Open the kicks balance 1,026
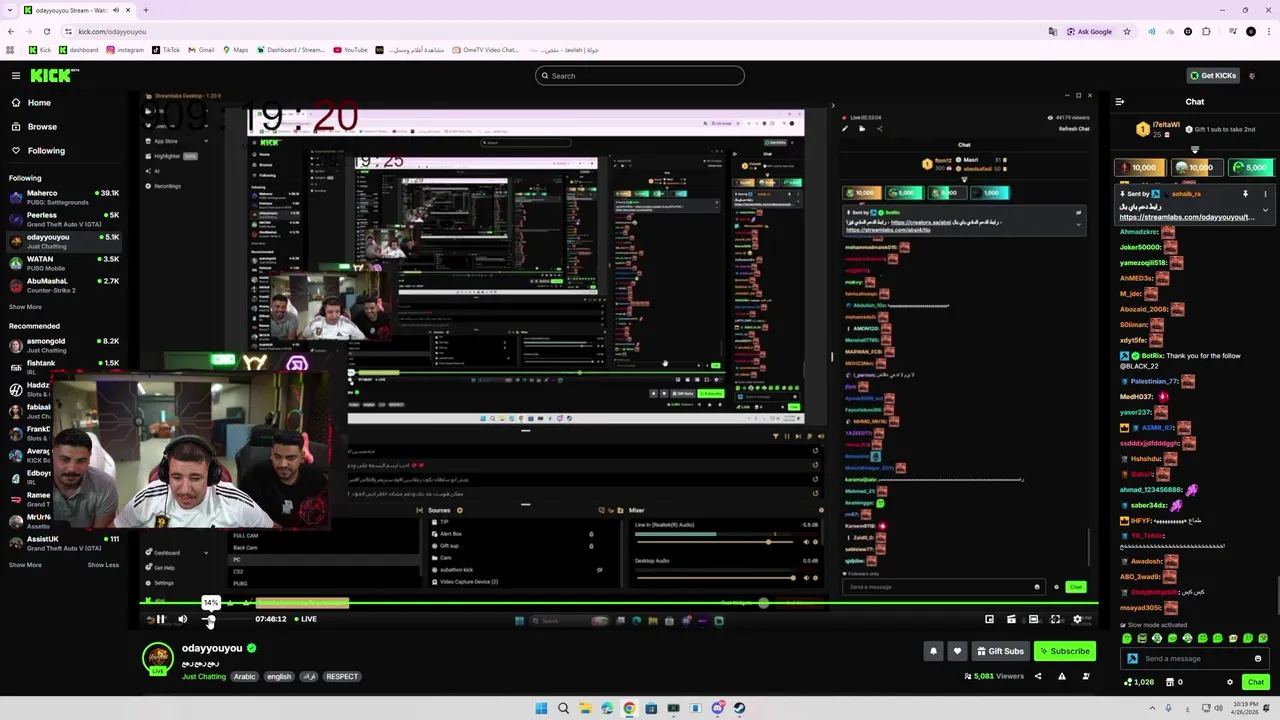The width and height of the screenshot is (1280, 720). click(1139, 682)
